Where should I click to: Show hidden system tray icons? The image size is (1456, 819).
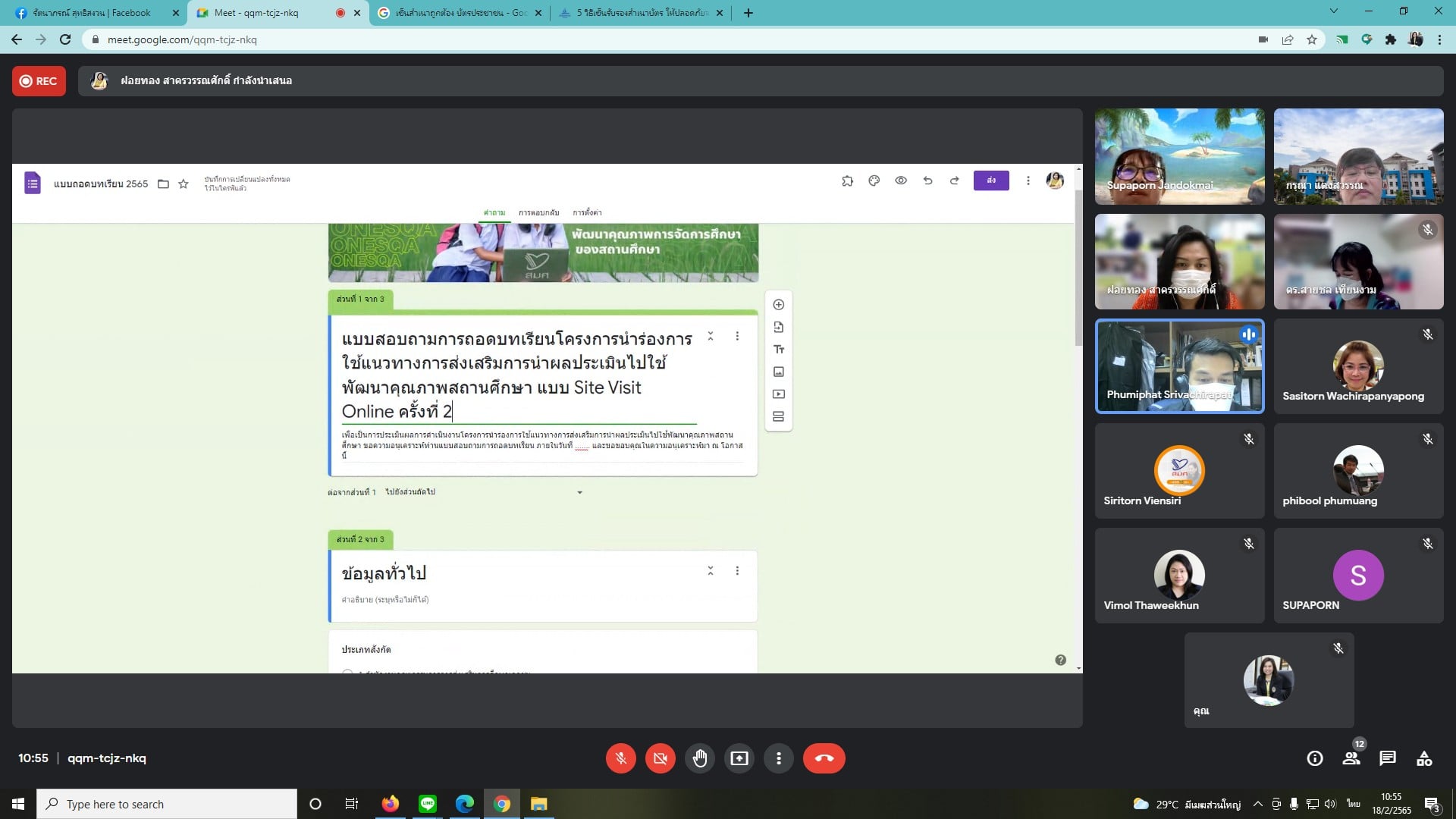coord(1257,804)
